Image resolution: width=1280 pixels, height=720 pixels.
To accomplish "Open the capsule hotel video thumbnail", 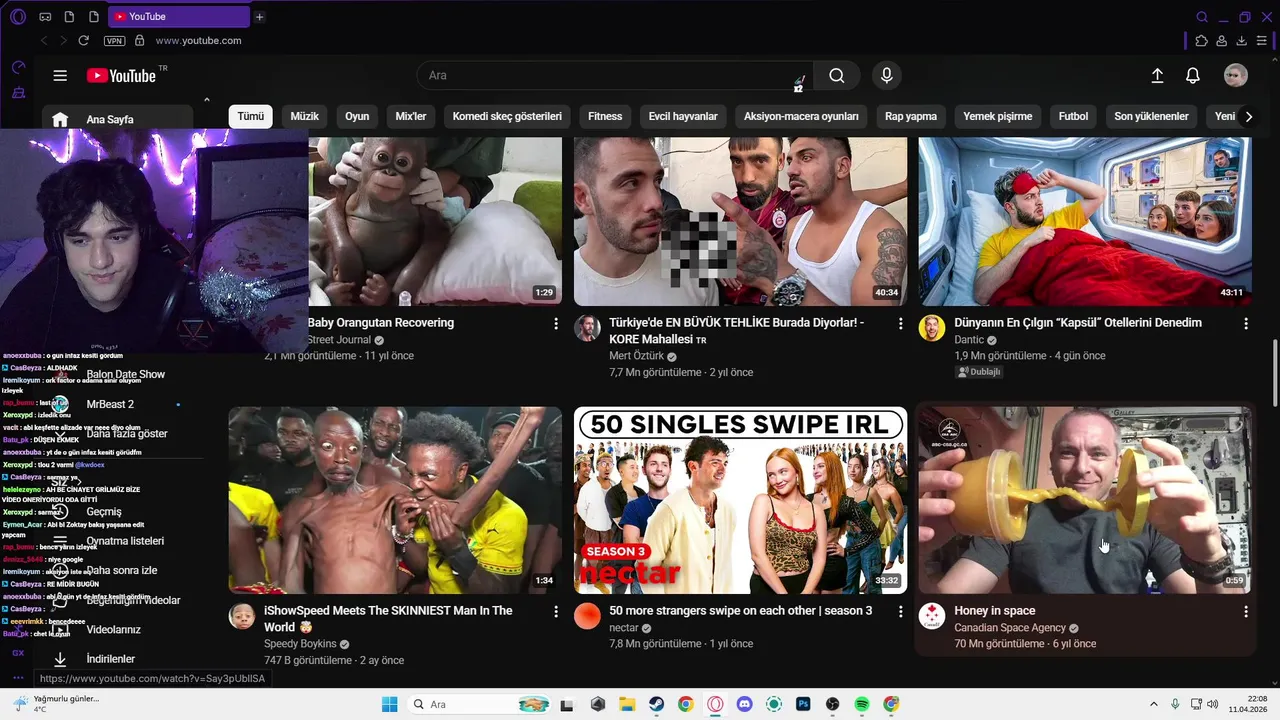I will (x=1085, y=221).
